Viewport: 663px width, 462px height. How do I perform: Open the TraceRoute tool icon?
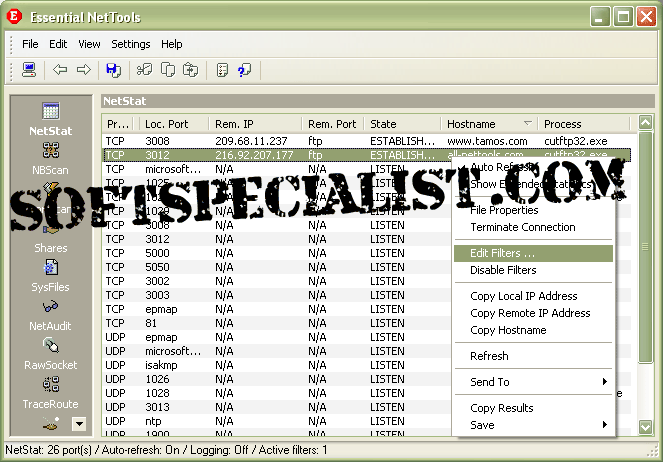pyautogui.click(x=51, y=384)
